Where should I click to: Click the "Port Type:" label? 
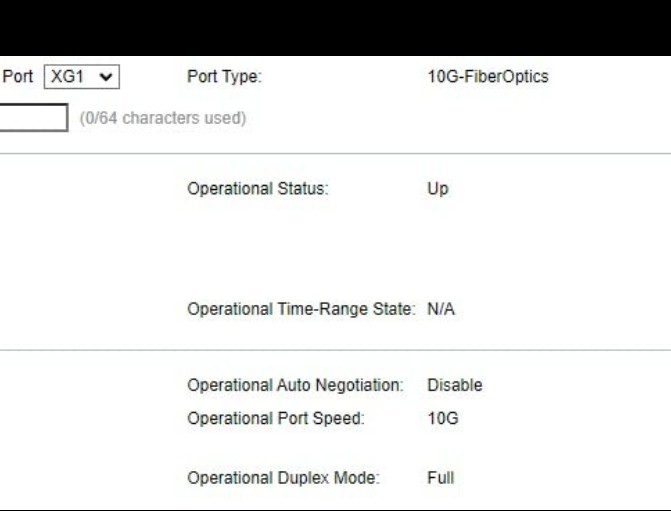pos(224,77)
